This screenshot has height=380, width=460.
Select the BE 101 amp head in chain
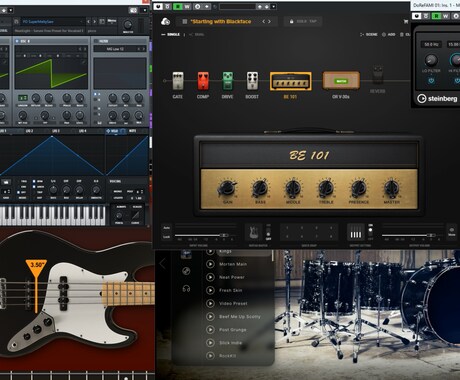coord(291,81)
